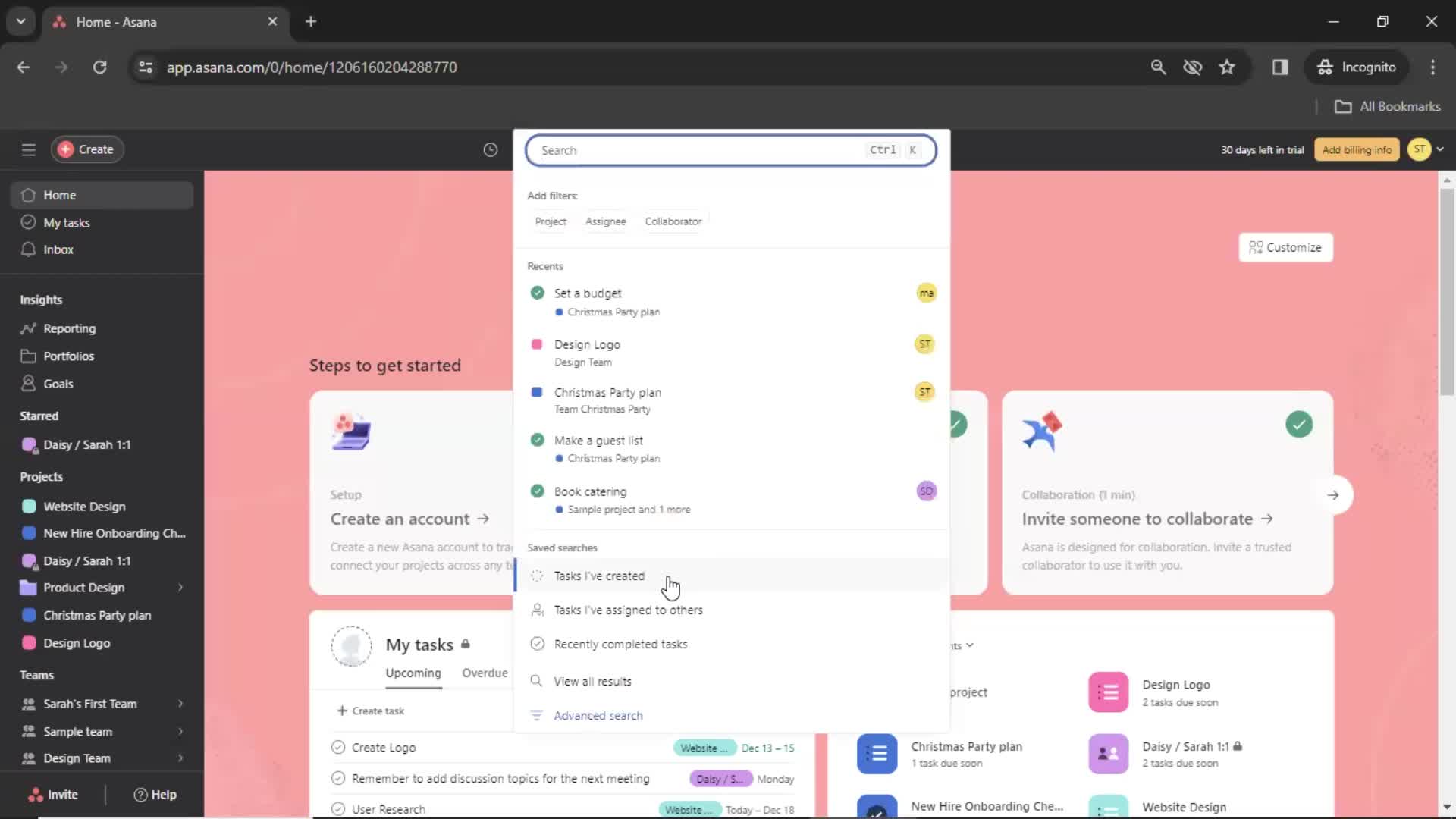Viewport: 1456px width, 819px height.
Task: Click Add billing info
Action: [x=1357, y=149]
